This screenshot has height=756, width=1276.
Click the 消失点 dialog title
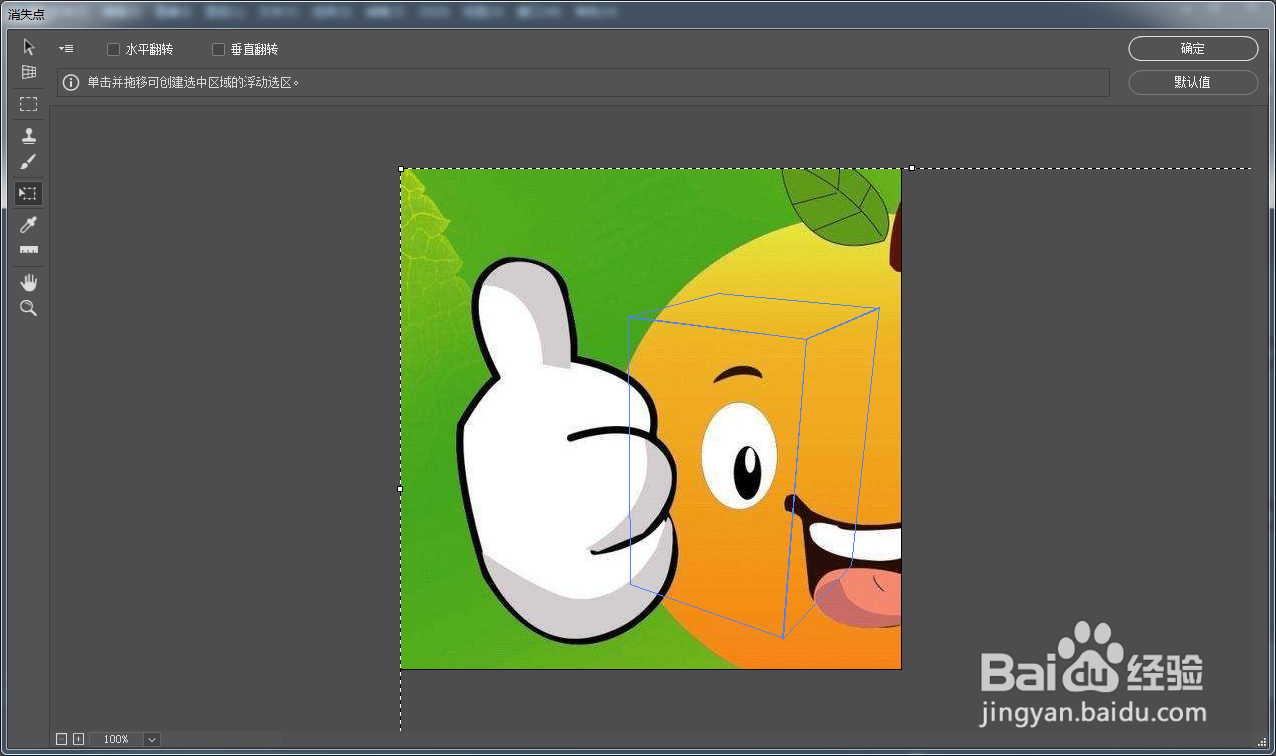point(26,14)
